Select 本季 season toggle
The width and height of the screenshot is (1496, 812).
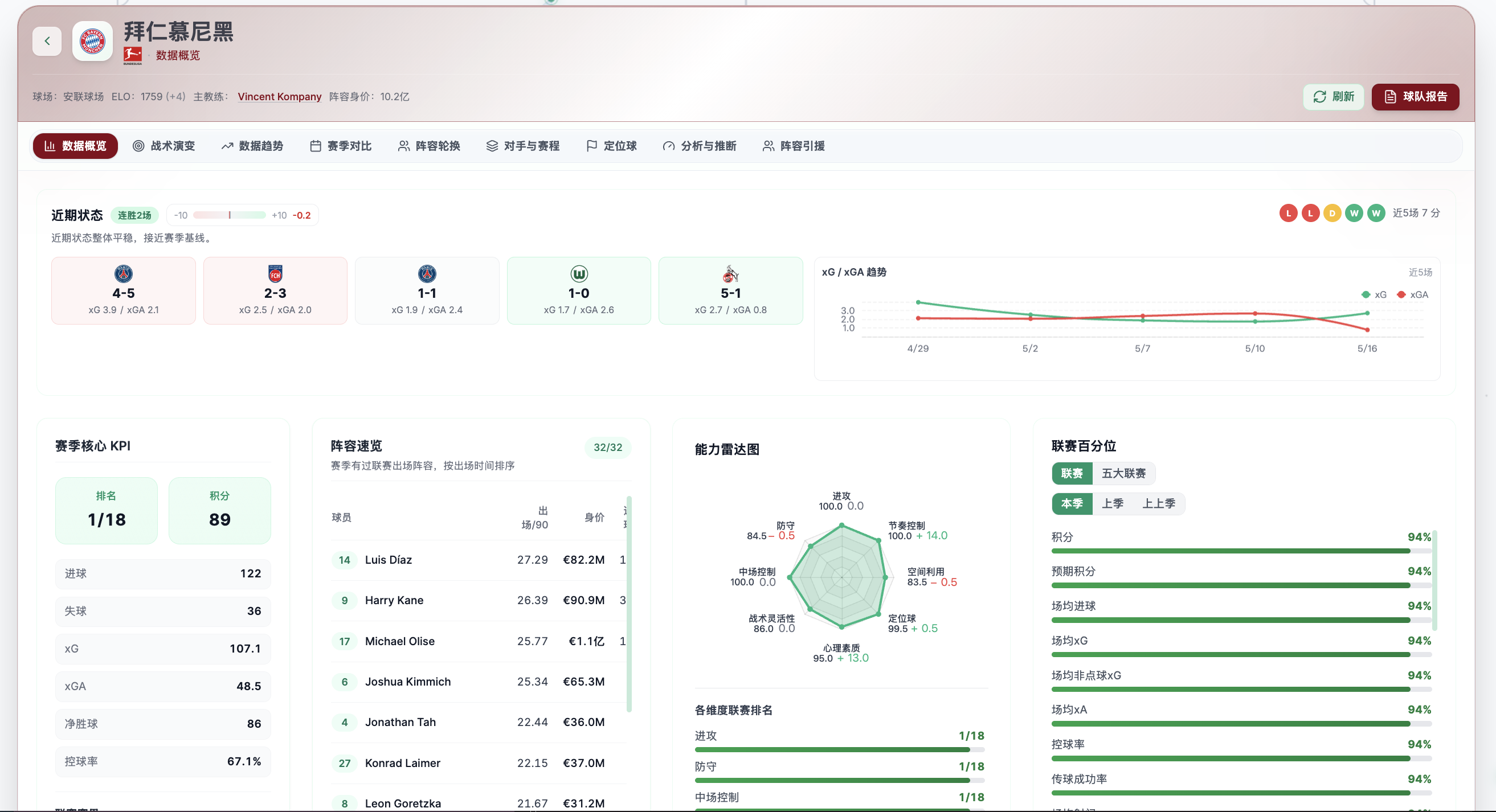(x=1072, y=503)
